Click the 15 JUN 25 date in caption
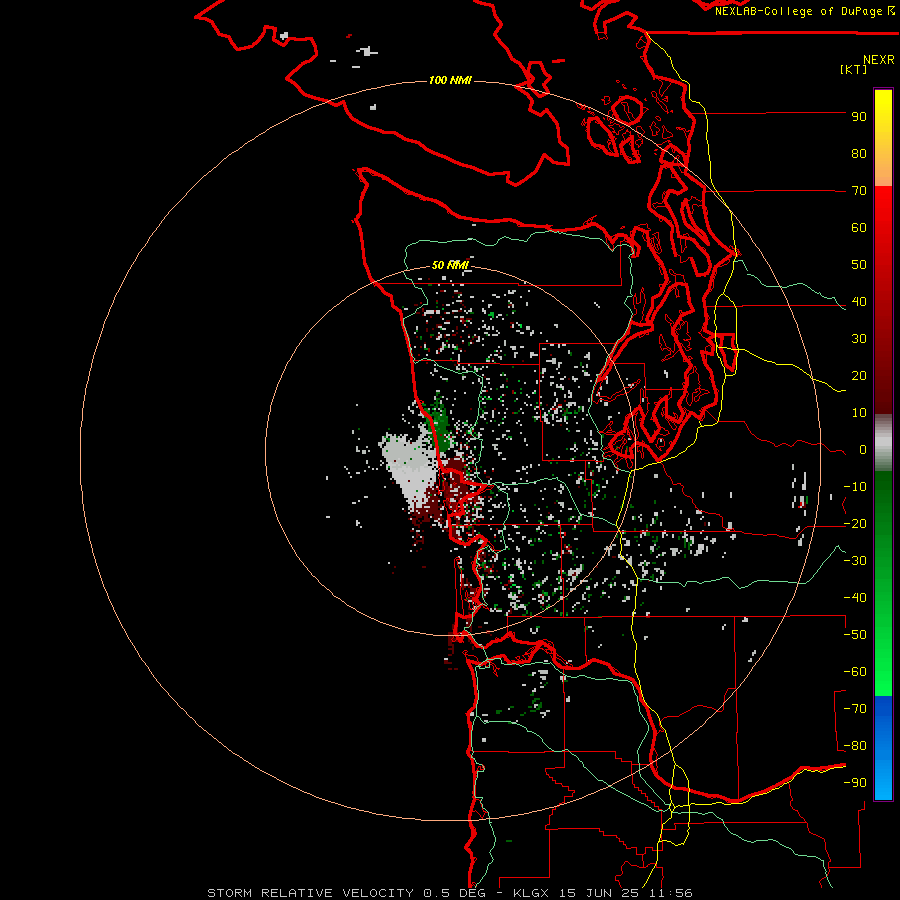Viewport: 900px width, 900px height. pyautogui.click(x=602, y=893)
